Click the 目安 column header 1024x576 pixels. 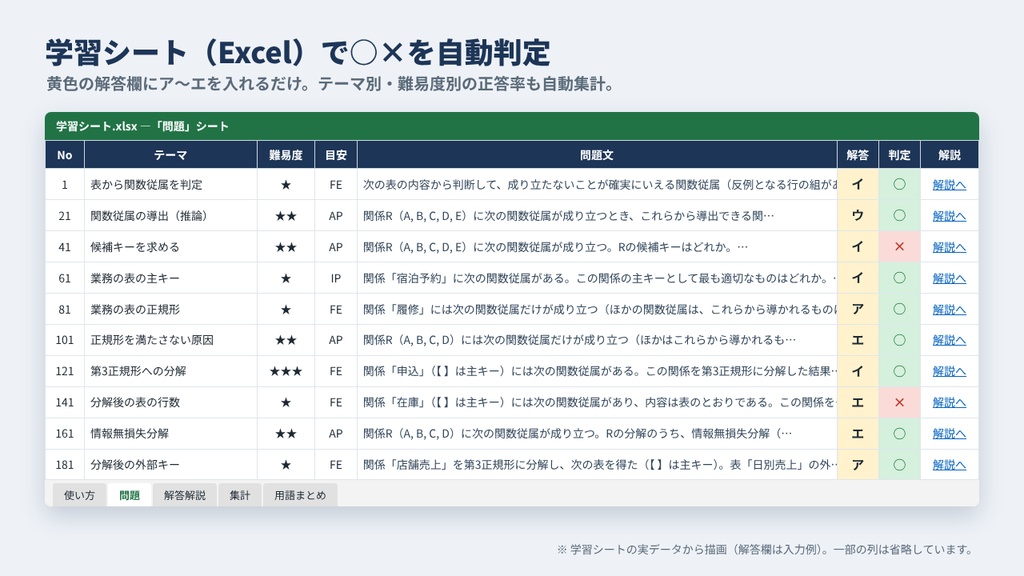(x=336, y=155)
